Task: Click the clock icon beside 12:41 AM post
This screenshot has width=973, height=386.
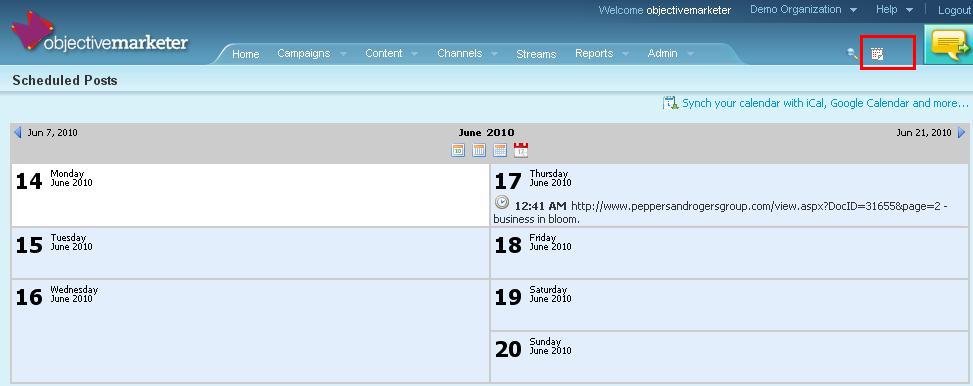Action: click(x=502, y=202)
